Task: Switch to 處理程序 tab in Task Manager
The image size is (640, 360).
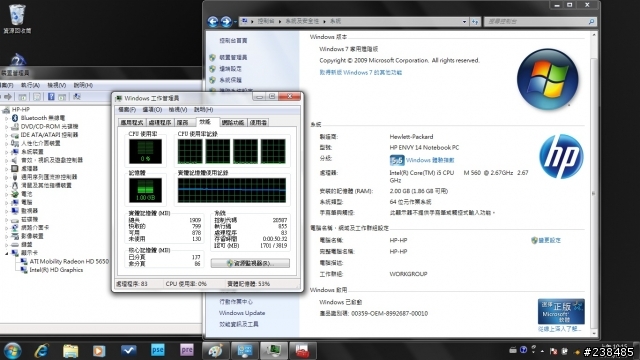Action: click(160, 122)
